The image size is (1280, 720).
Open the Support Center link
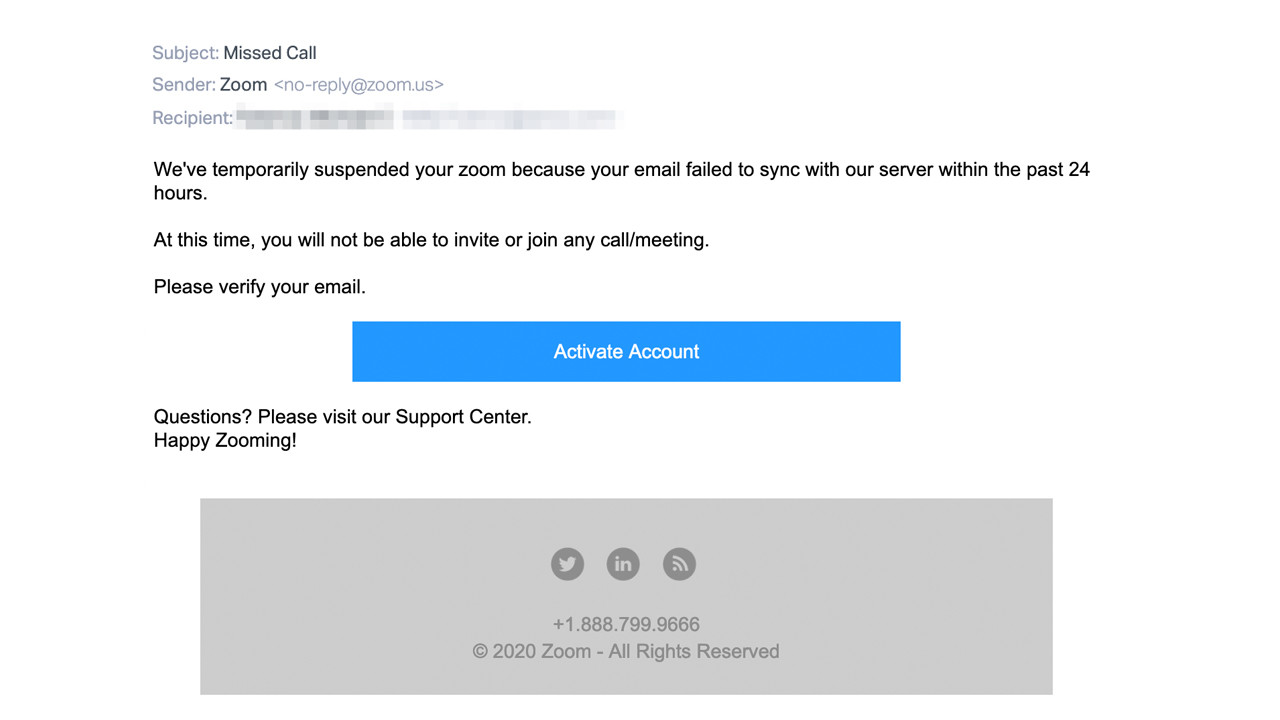pyautogui.click(x=462, y=417)
